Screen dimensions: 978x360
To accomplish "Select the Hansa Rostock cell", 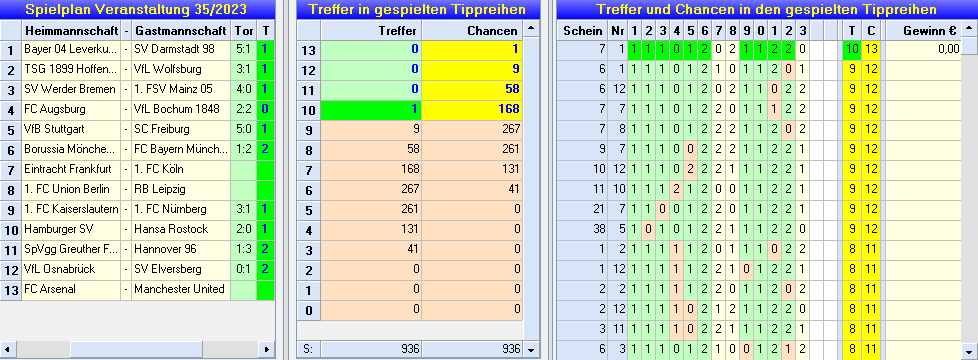I will [x=181, y=229].
